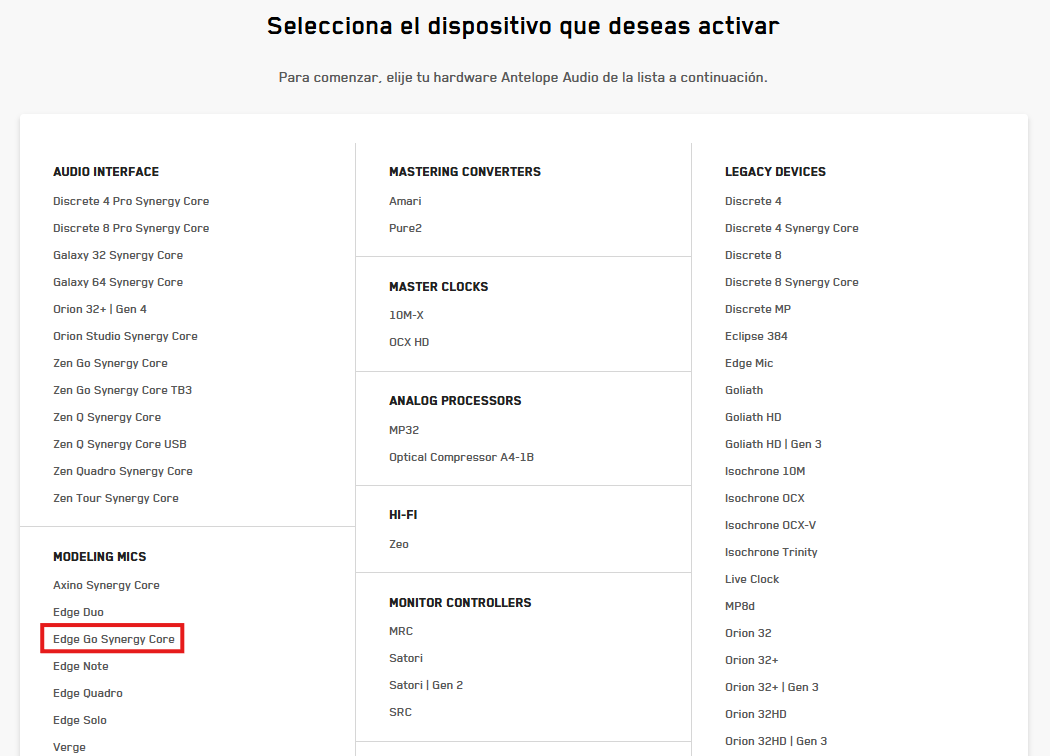Select Edge Solo mic
The width and height of the screenshot is (1050, 756).
[80, 721]
